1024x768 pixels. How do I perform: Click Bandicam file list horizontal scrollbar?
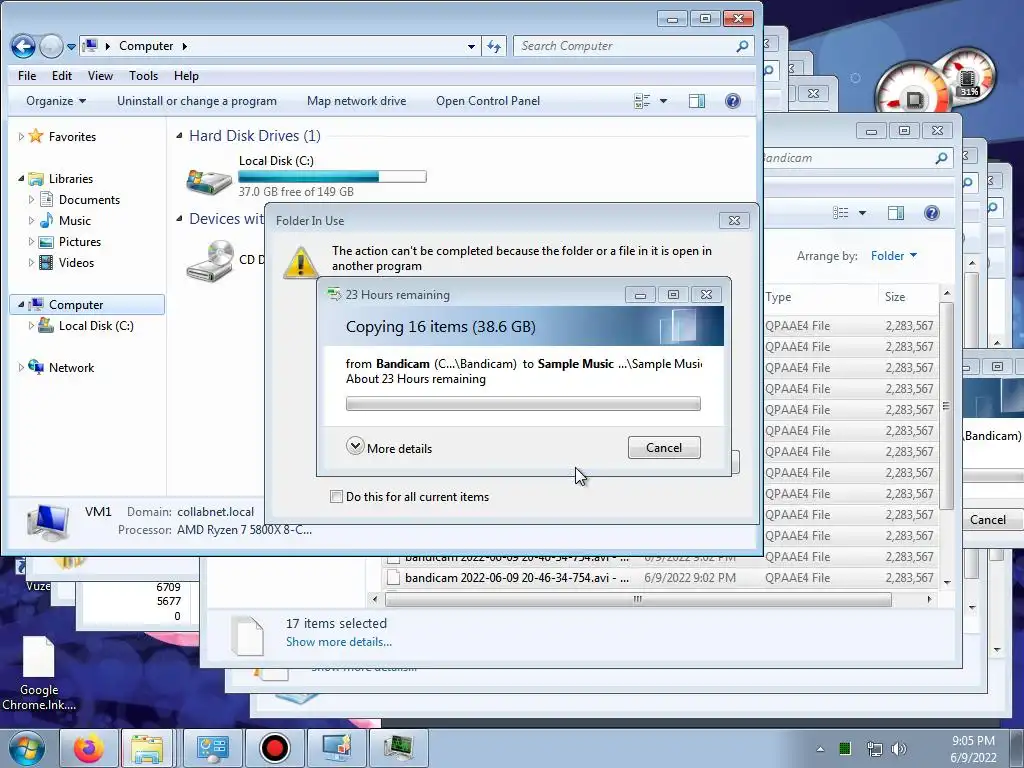(x=637, y=599)
